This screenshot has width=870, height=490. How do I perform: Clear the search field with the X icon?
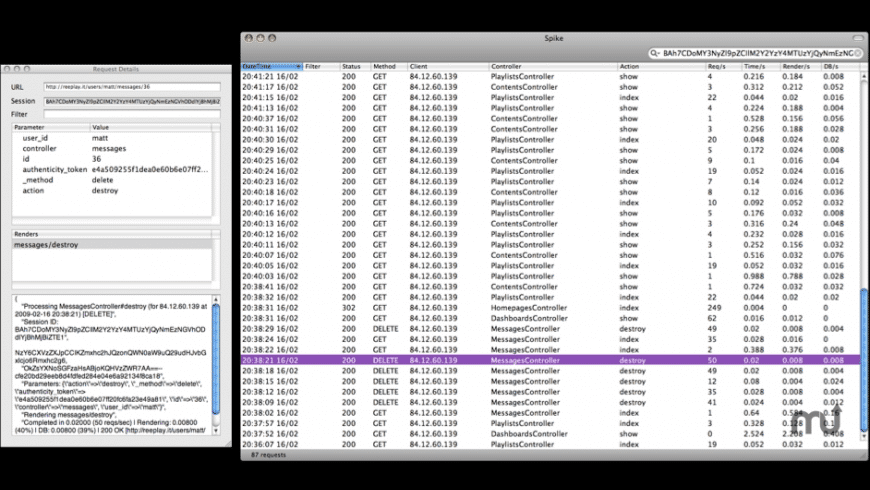click(x=859, y=53)
